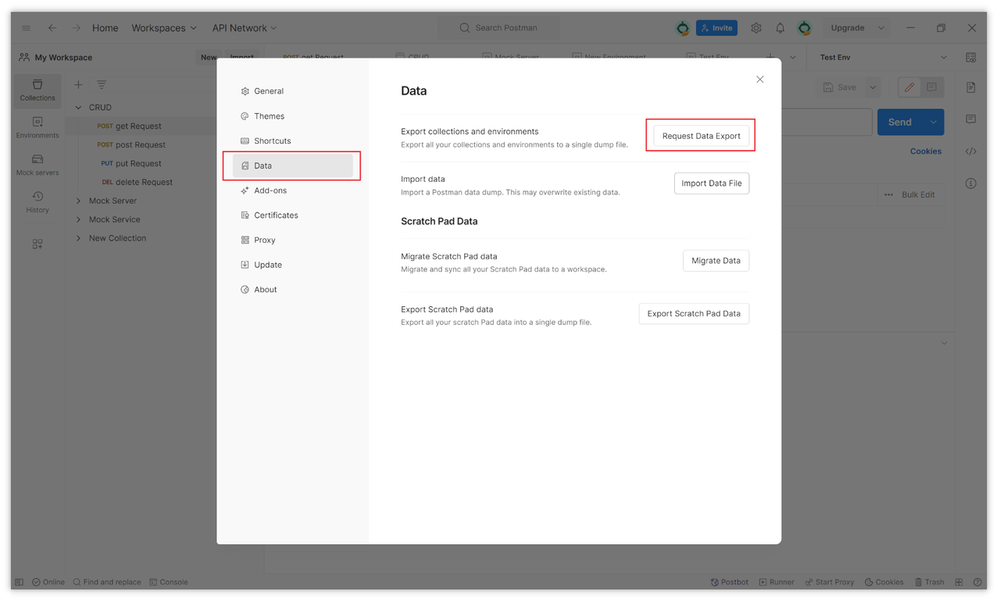Open Trash in the status bar
The width and height of the screenshot is (1000, 603).
pos(929,582)
